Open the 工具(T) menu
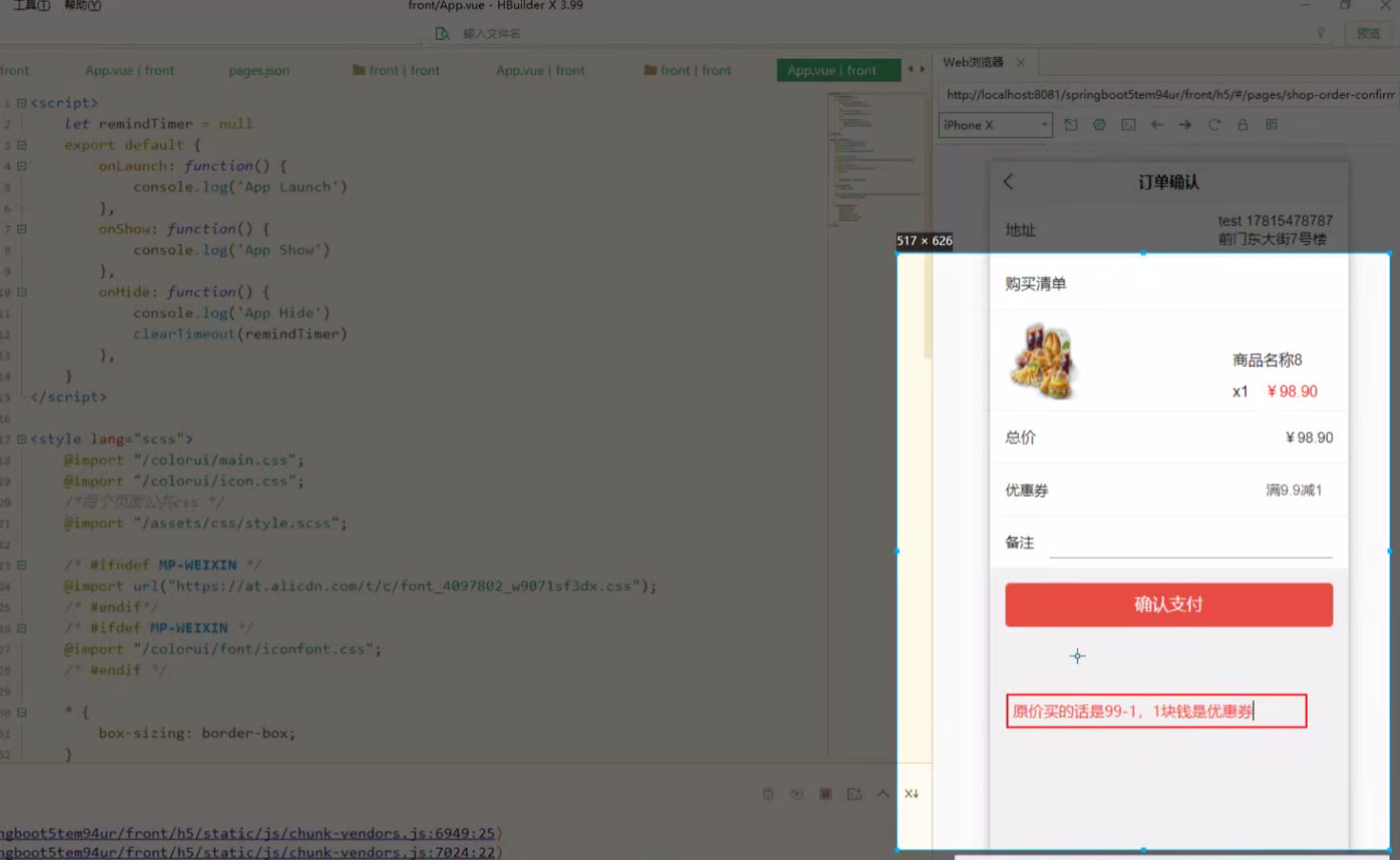Screen dimensions: 1400x860 click(31, 6)
